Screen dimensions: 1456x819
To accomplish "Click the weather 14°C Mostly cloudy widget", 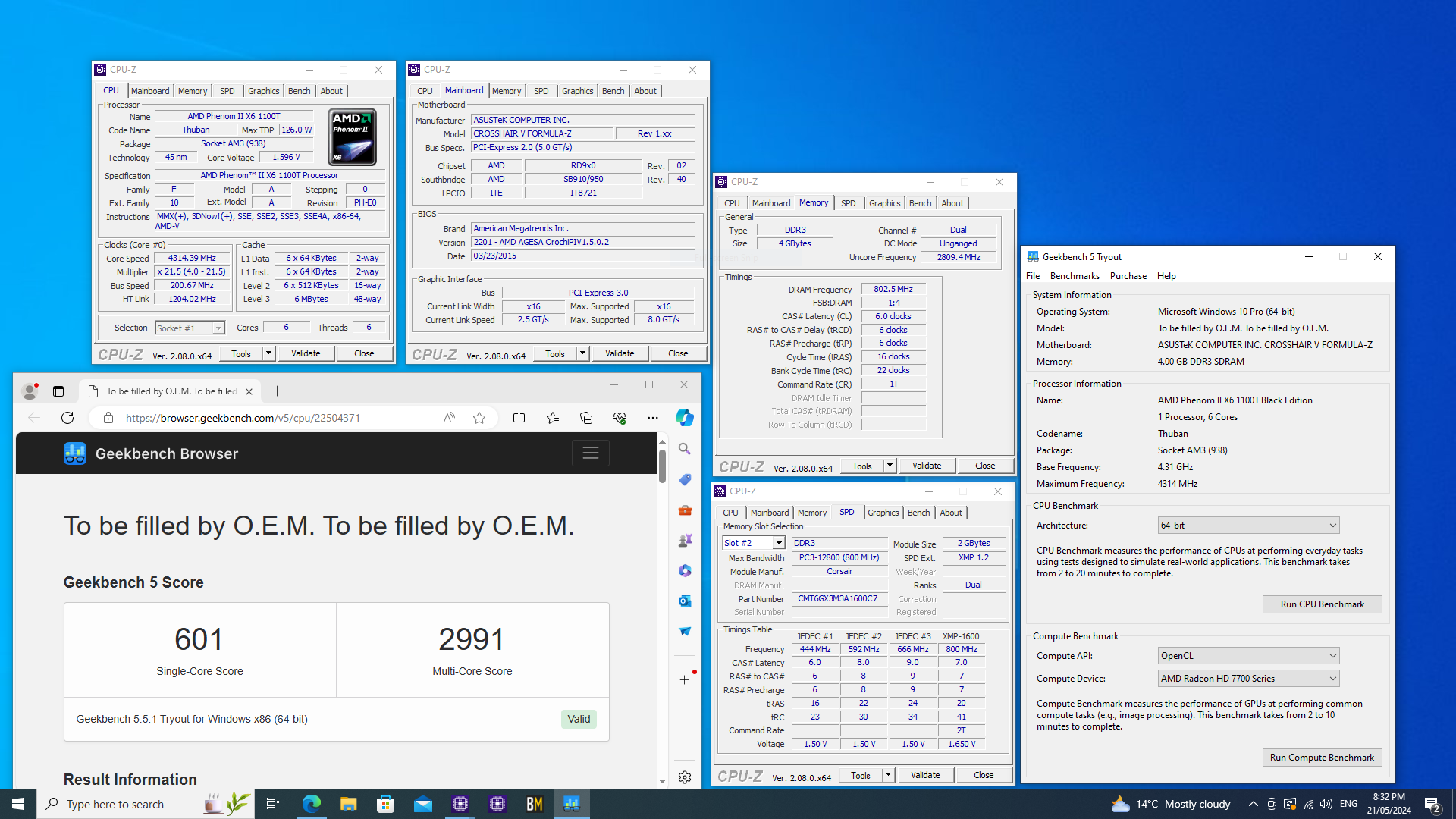I will coord(1171,804).
